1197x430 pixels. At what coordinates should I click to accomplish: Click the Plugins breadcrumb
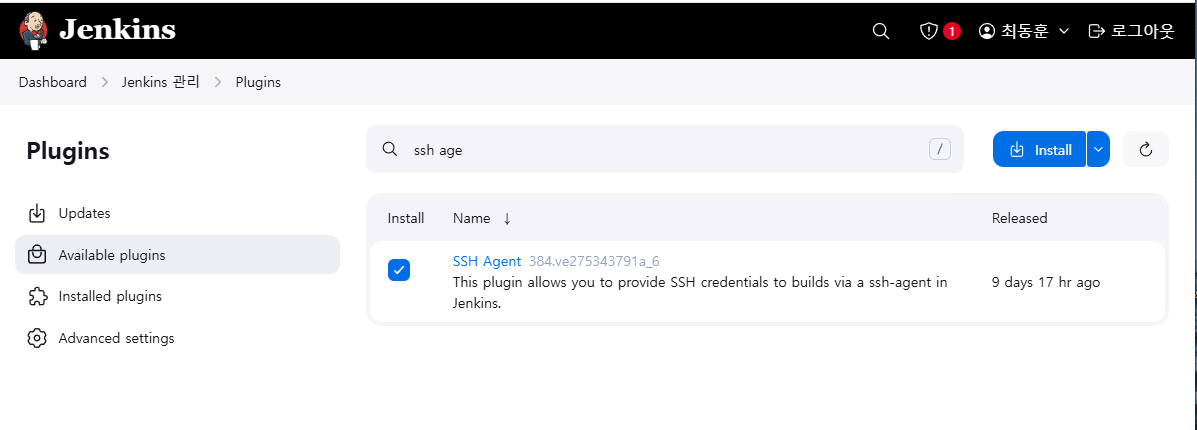tap(258, 82)
